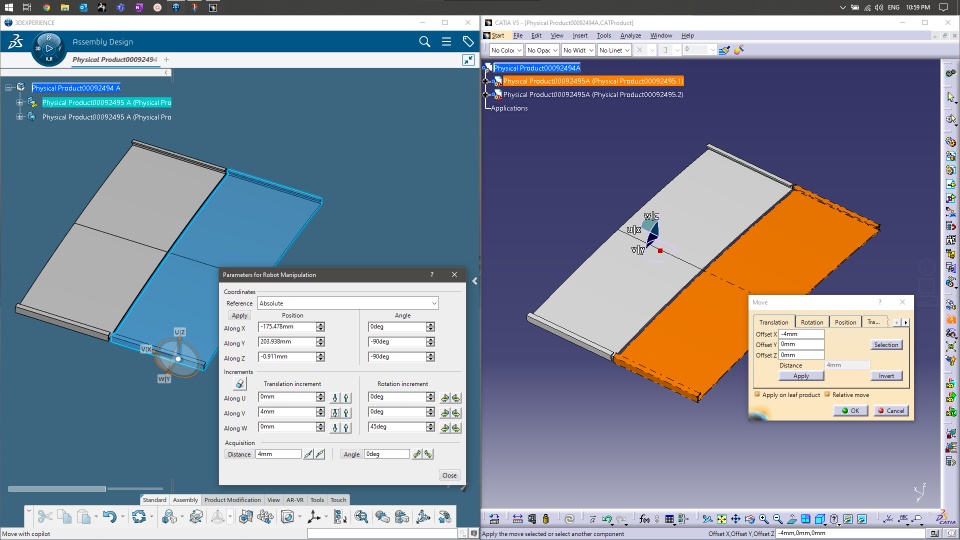Click Cancel in the Move dialog

[x=891, y=411]
